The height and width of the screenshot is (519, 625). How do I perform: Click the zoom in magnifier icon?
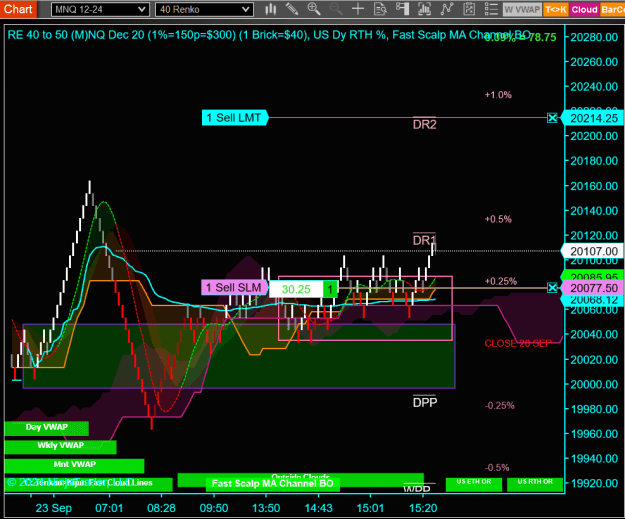pyautogui.click(x=314, y=9)
